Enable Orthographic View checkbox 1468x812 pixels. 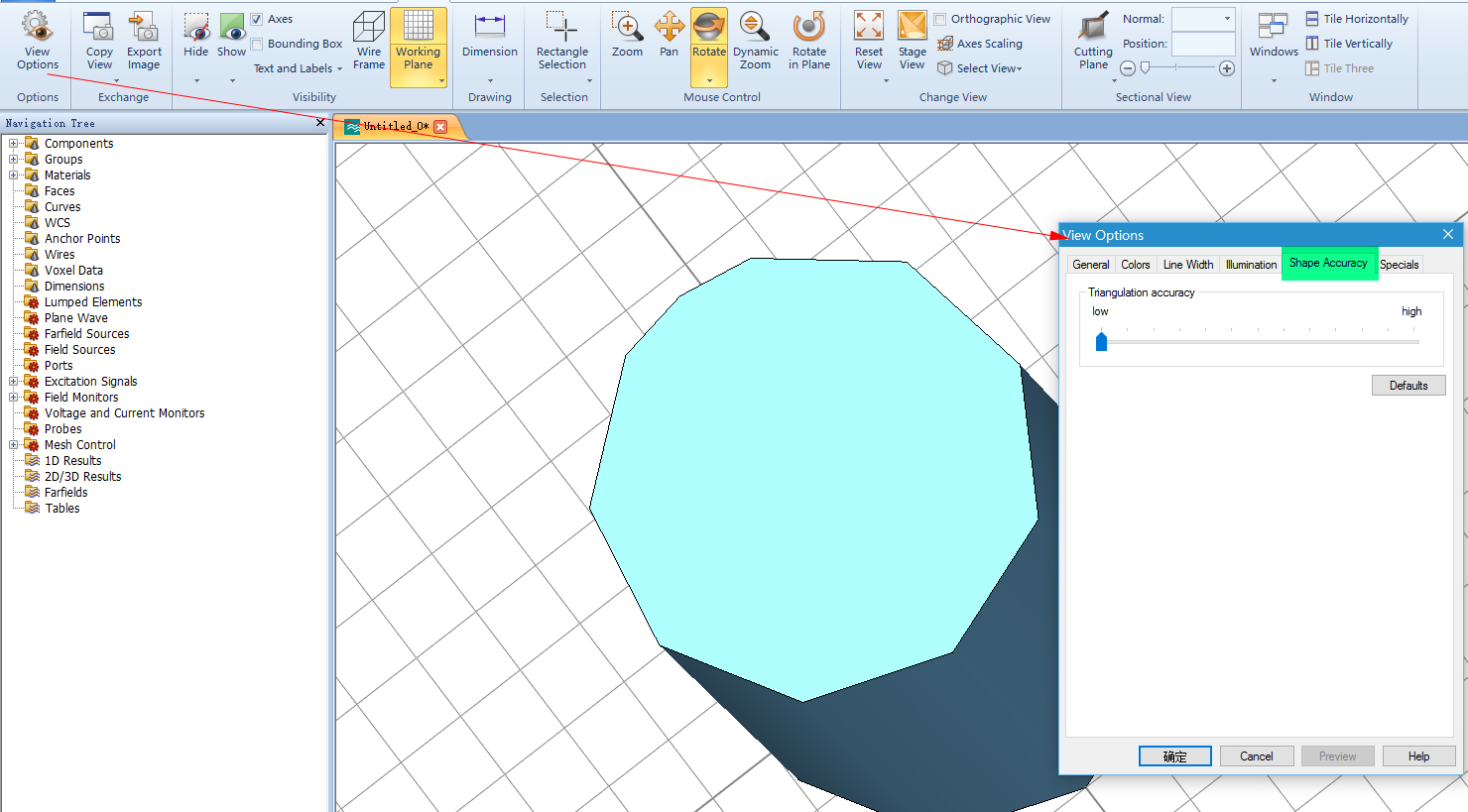point(940,19)
